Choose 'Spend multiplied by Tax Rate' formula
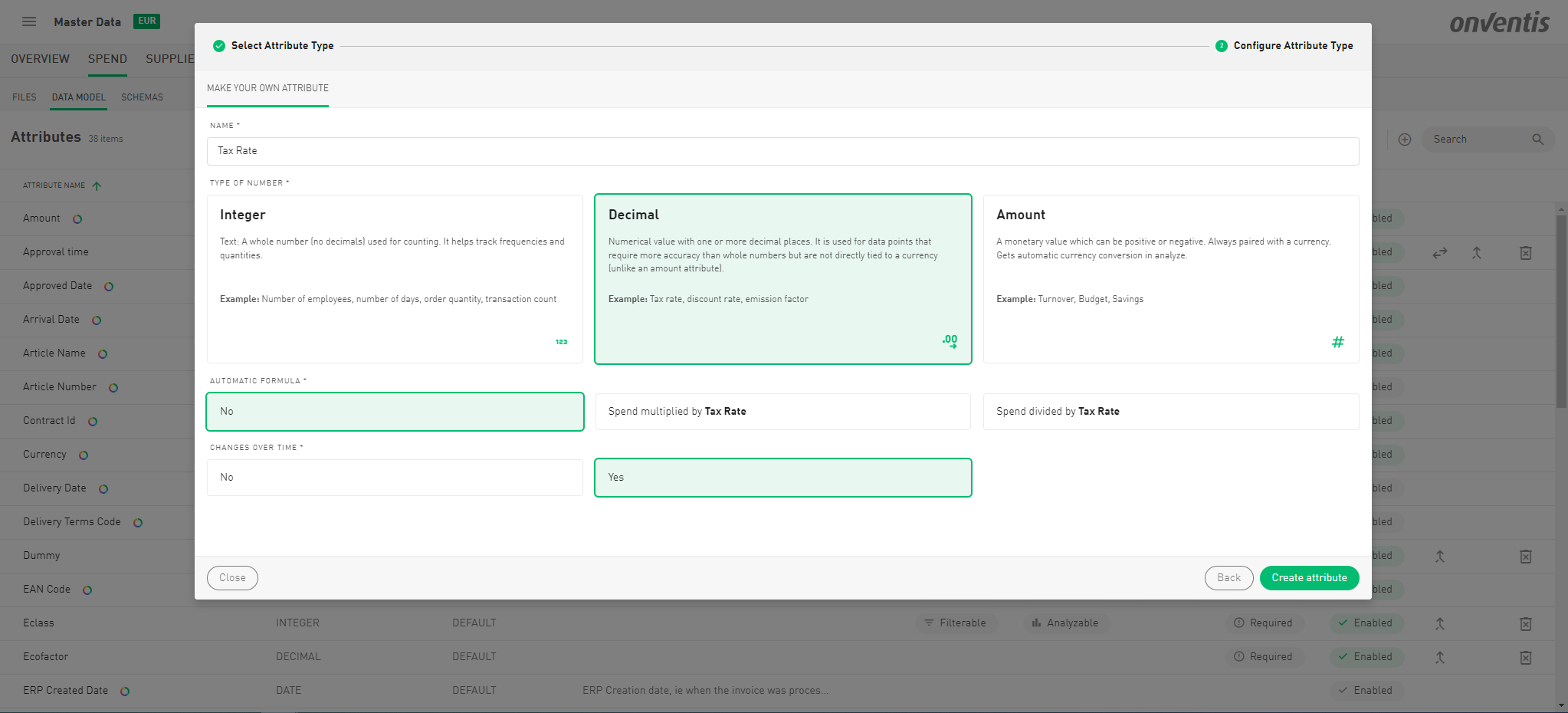Image resolution: width=1568 pixels, height=713 pixels. coord(782,412)
